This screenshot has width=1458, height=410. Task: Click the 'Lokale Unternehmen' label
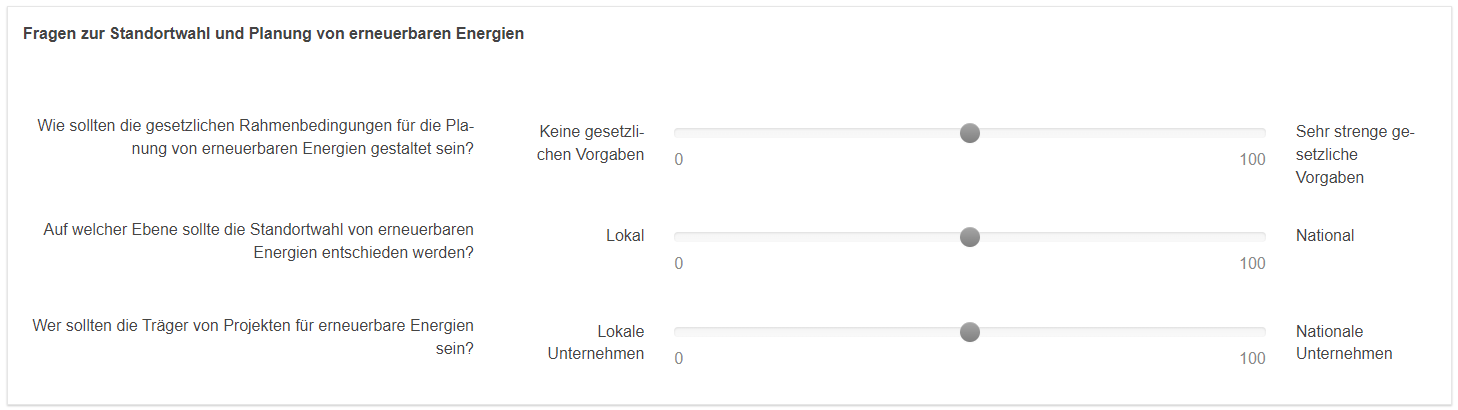pos(596,342)
